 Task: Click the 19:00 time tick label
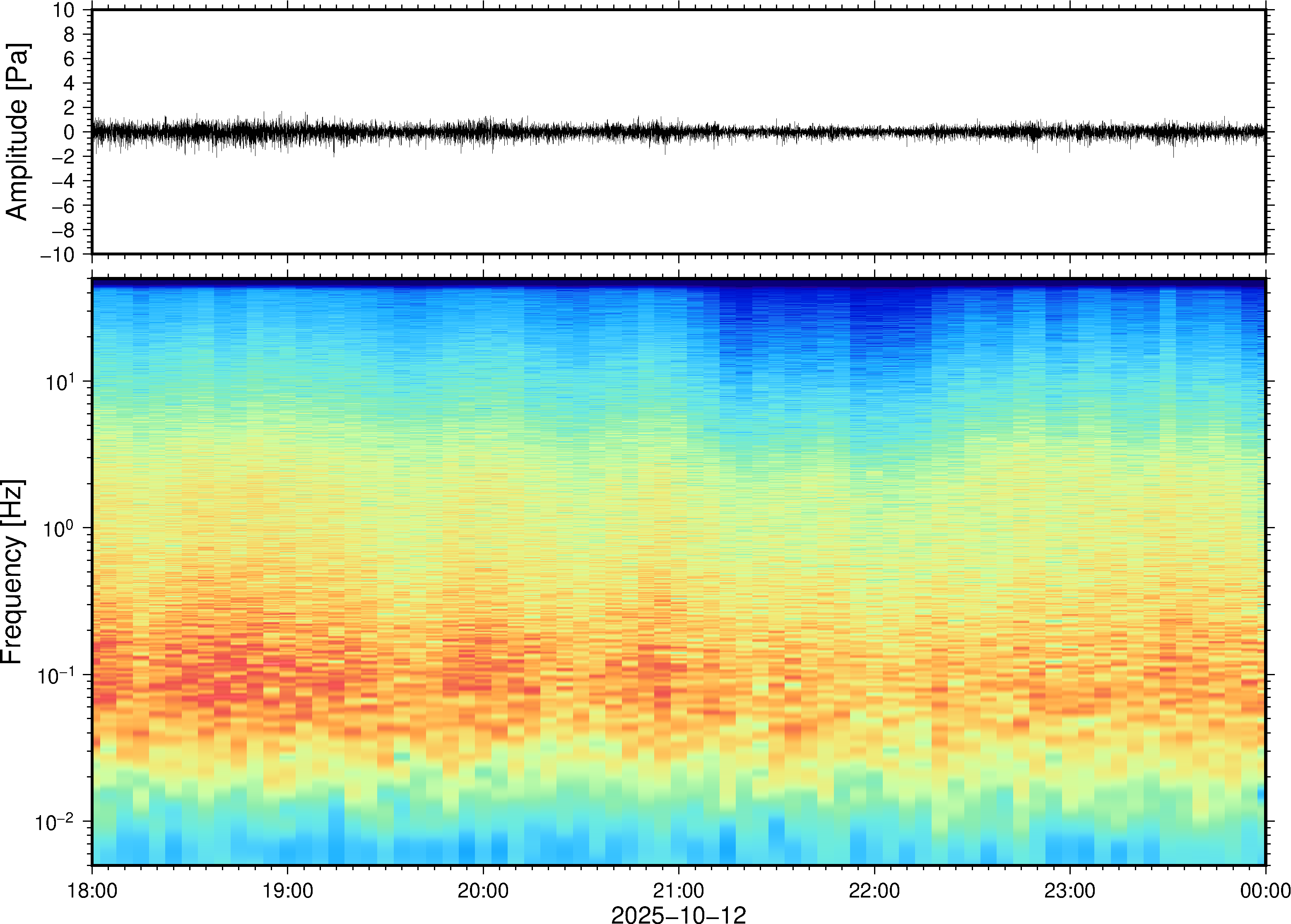(x=287, y=890)
